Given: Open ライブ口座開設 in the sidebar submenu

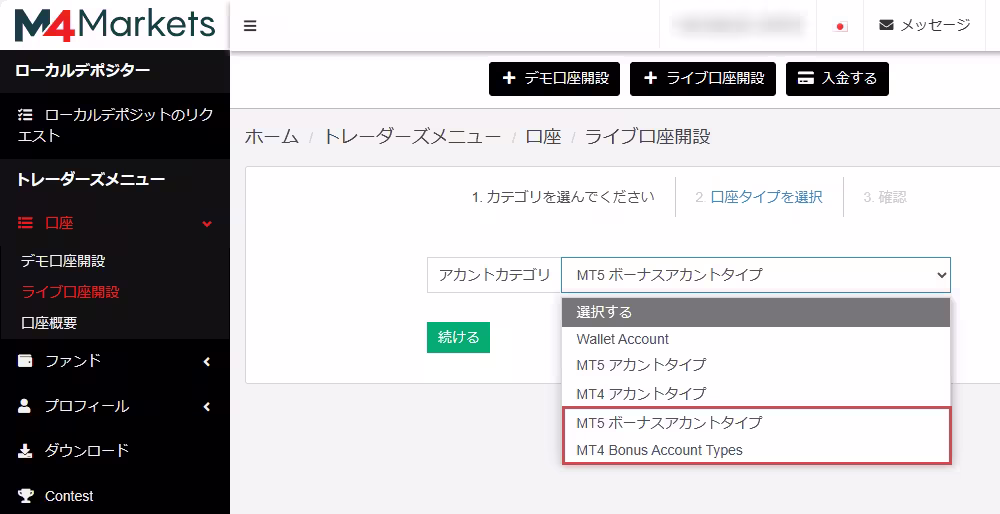Looking at the screenshot, I should click(x=70, y=292).
